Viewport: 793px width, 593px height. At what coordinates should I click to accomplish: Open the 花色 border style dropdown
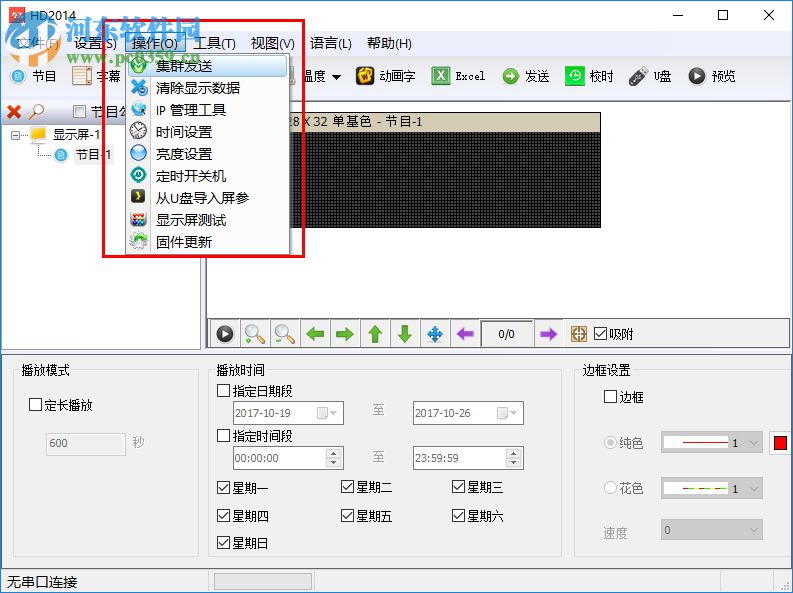[x=712, y=488]
